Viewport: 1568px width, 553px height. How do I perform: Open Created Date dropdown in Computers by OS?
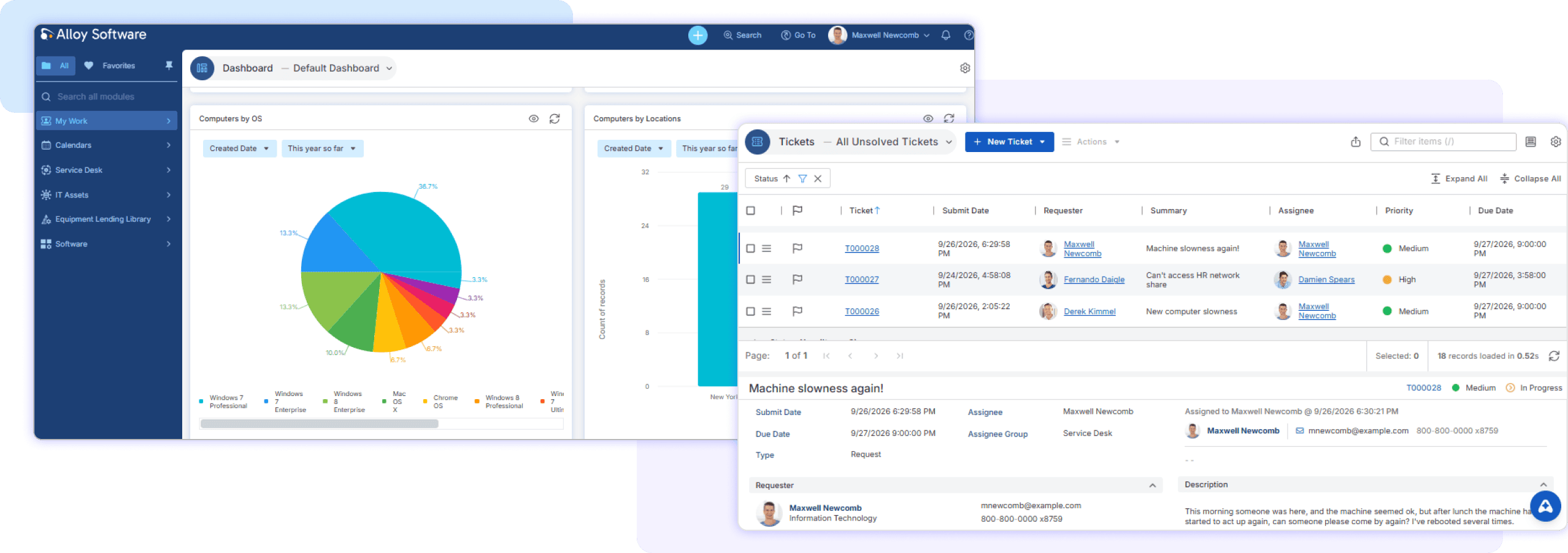click(239, 148)
